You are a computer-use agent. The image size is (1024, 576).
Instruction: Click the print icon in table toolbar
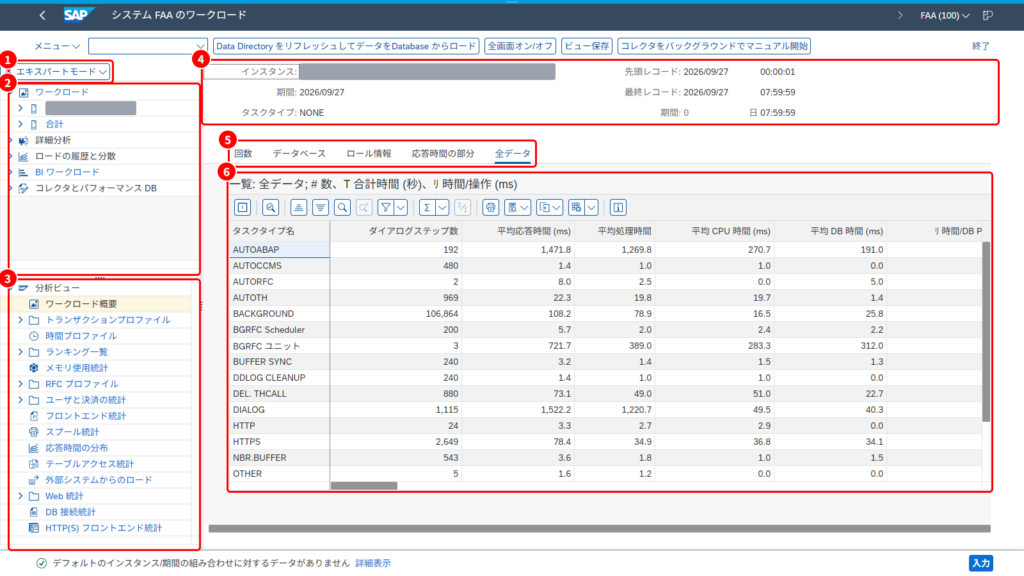pos(490,208)
